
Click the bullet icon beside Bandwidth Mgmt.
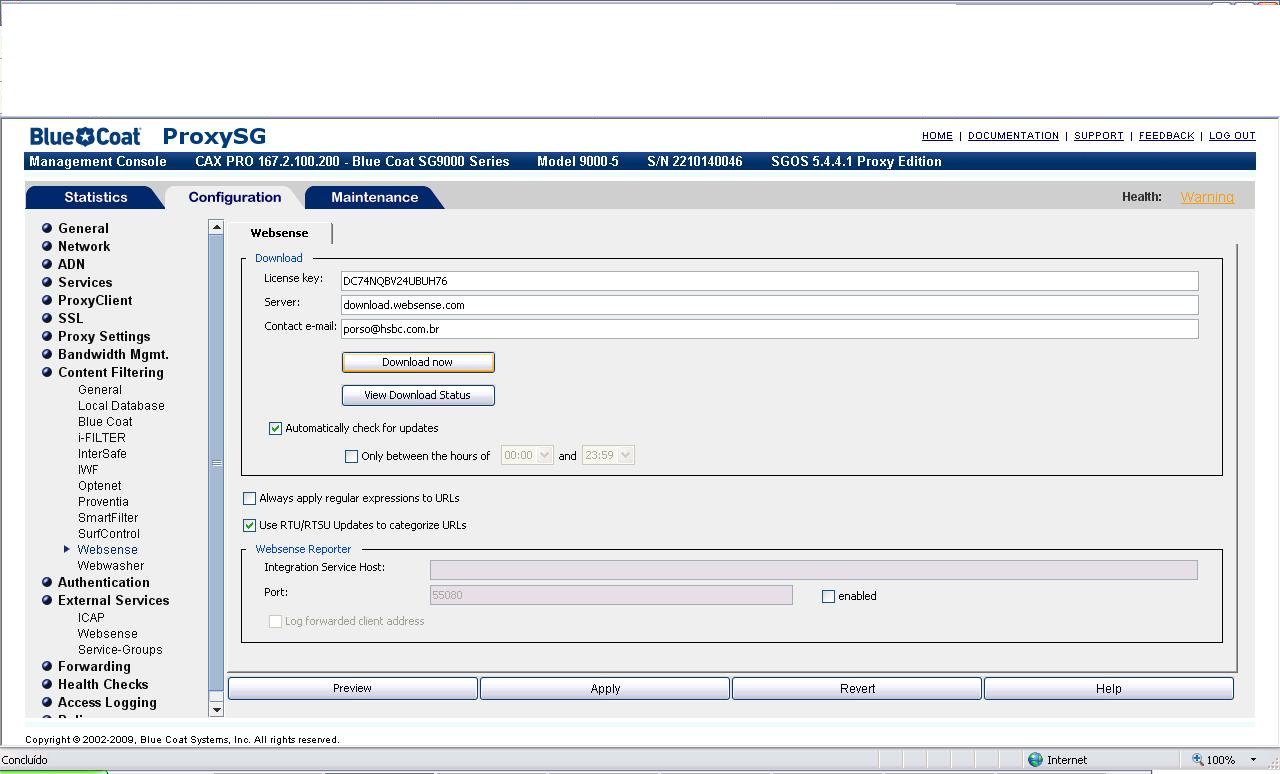pyautogui.click(x=47, y=354)
